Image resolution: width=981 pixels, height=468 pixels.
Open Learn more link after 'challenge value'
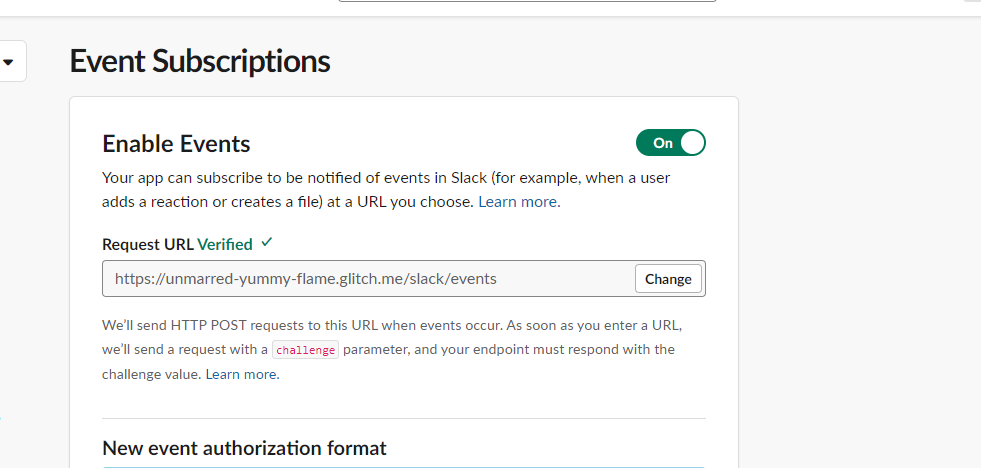coord(242,374)
